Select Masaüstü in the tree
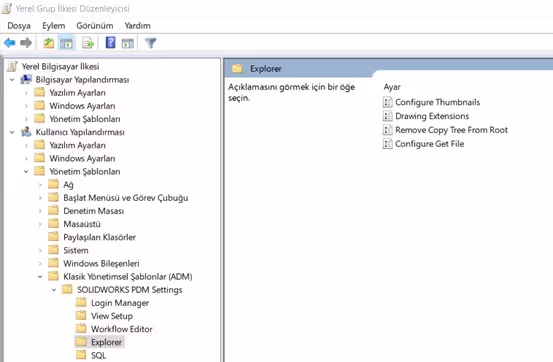Screen dimensions: 553x362 82,224
